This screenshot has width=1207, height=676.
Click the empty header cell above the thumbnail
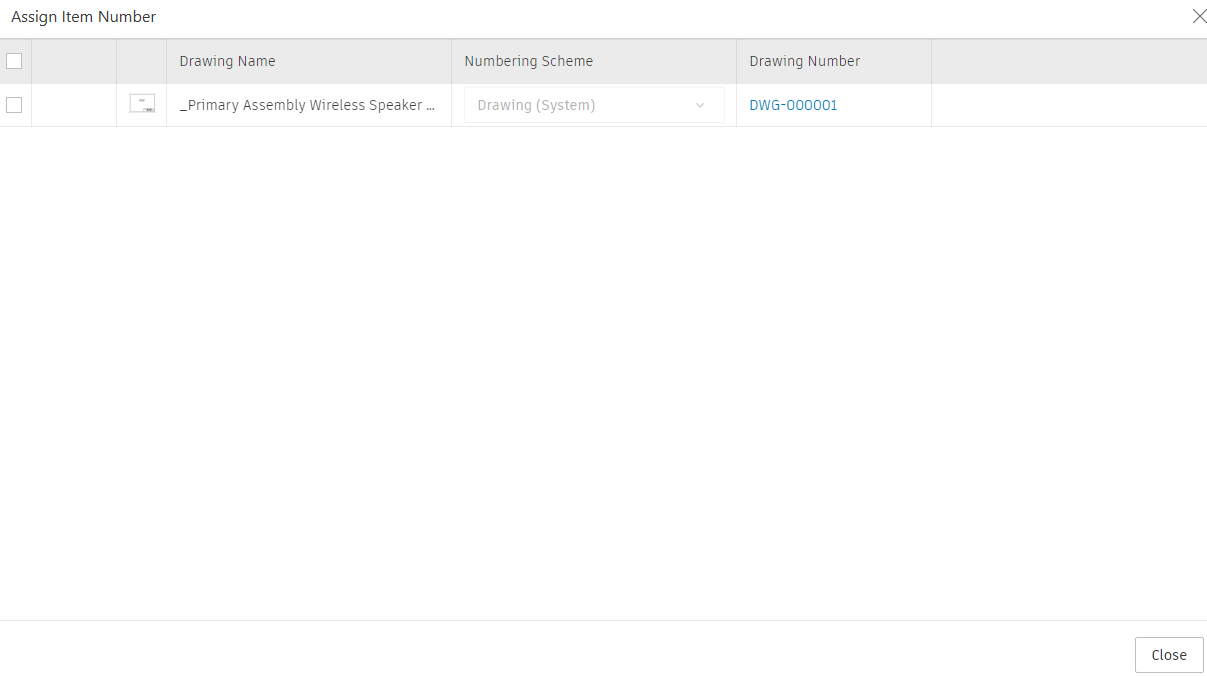(x=141, y=61)
